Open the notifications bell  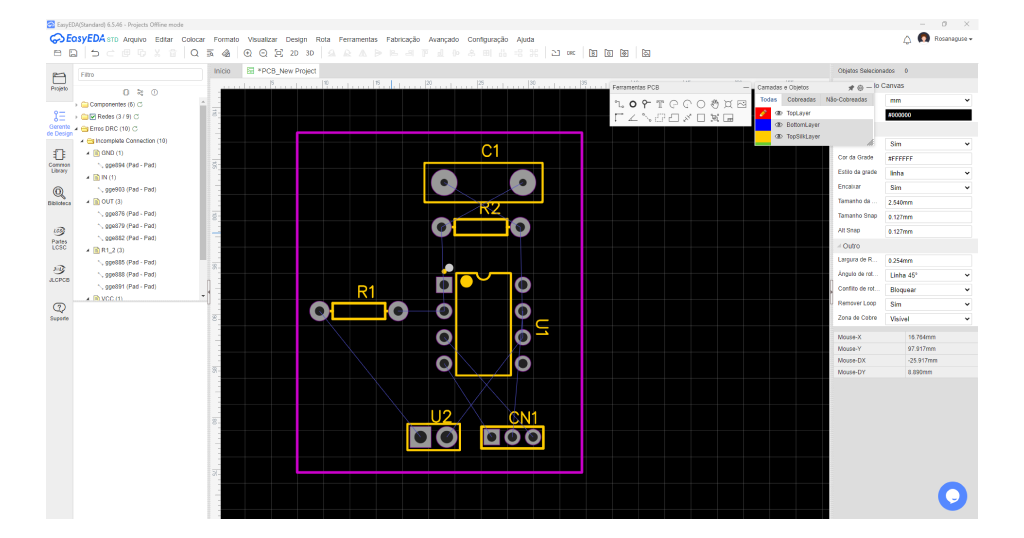click(x=907, y=40)
